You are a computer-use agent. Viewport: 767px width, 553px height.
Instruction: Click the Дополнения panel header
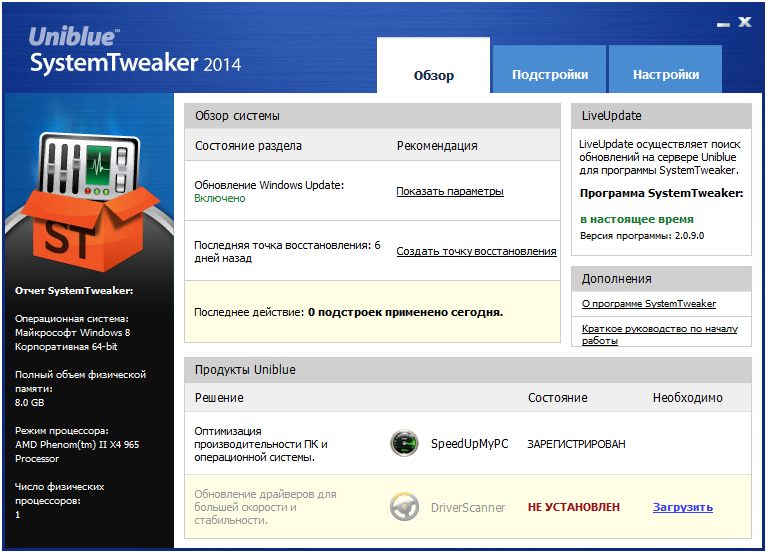[x=661, y=279]
